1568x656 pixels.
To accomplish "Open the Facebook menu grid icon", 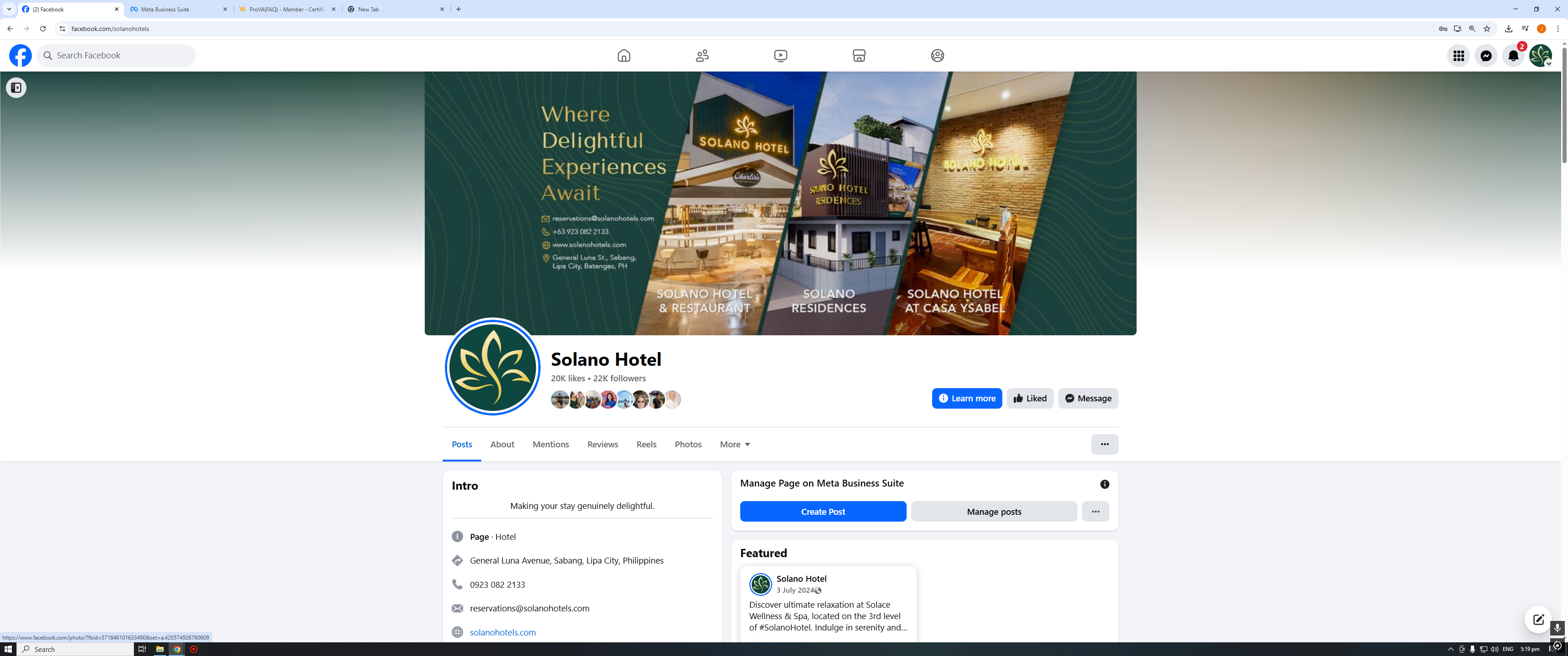I will click(1459, 56).
